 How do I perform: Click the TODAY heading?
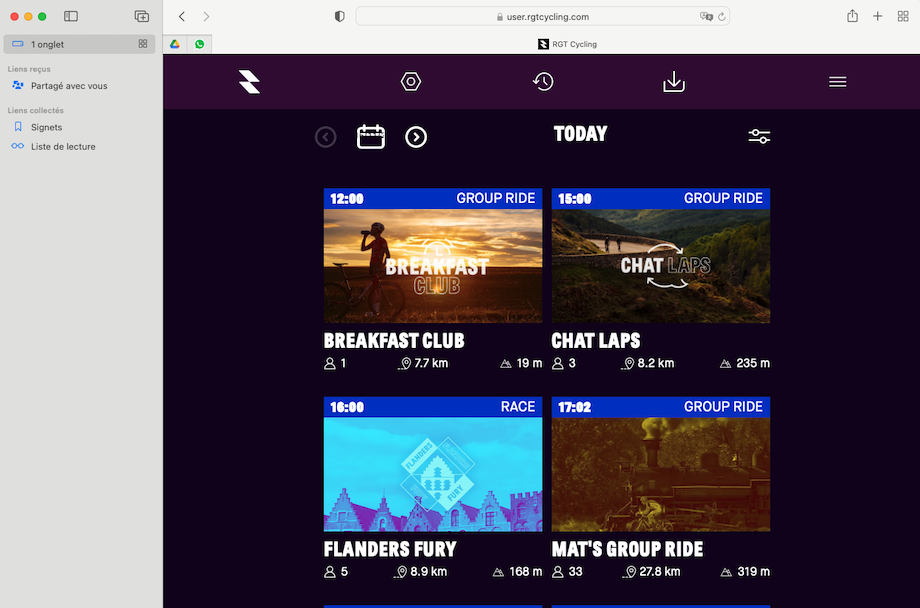click(580, 134)
